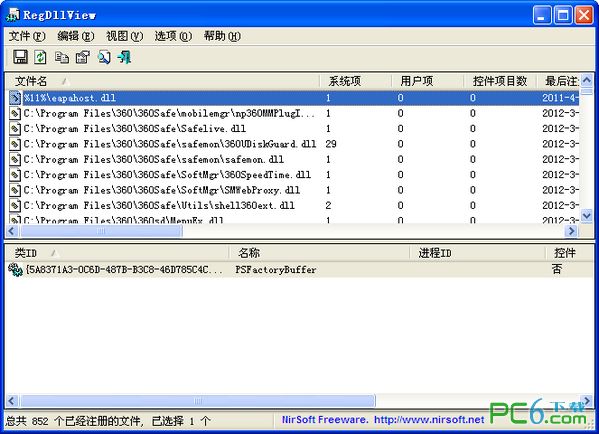Image resolution: width=599 pixels, height=434 pixels.
Task: Sort by the 系统项 column header
Action: (x=356, y=81)
